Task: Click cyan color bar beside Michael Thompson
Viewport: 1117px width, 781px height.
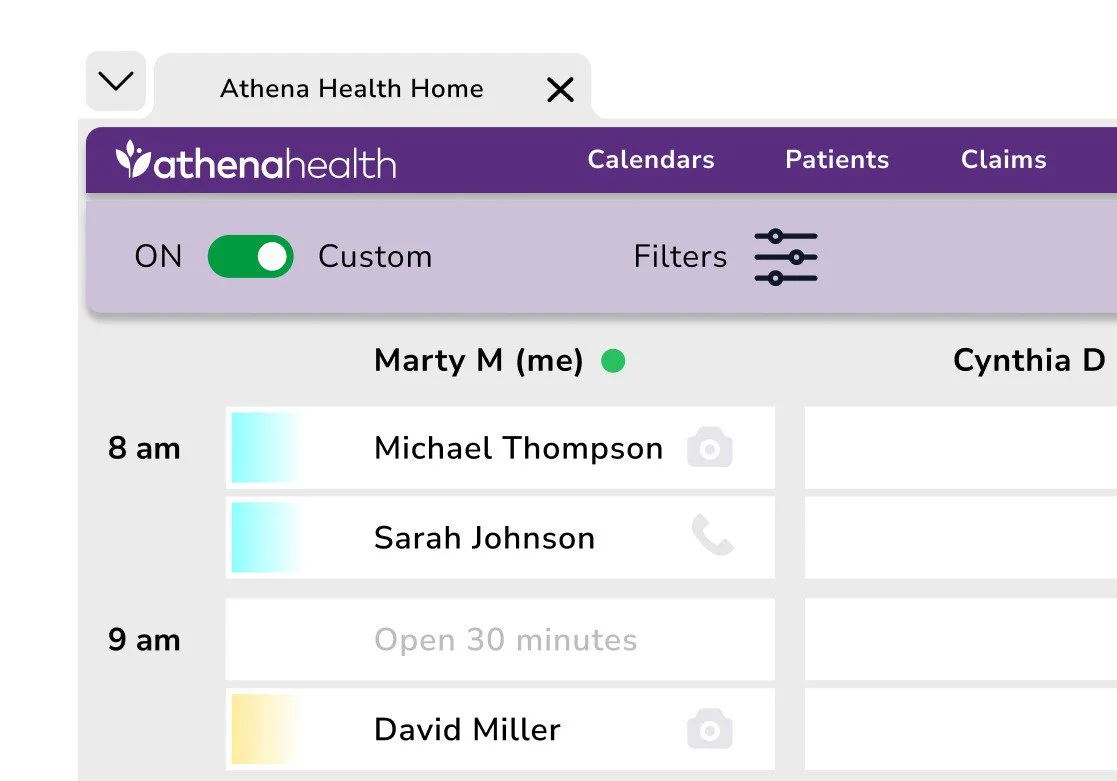Action: pyautogui.click(x=265, y=448)
